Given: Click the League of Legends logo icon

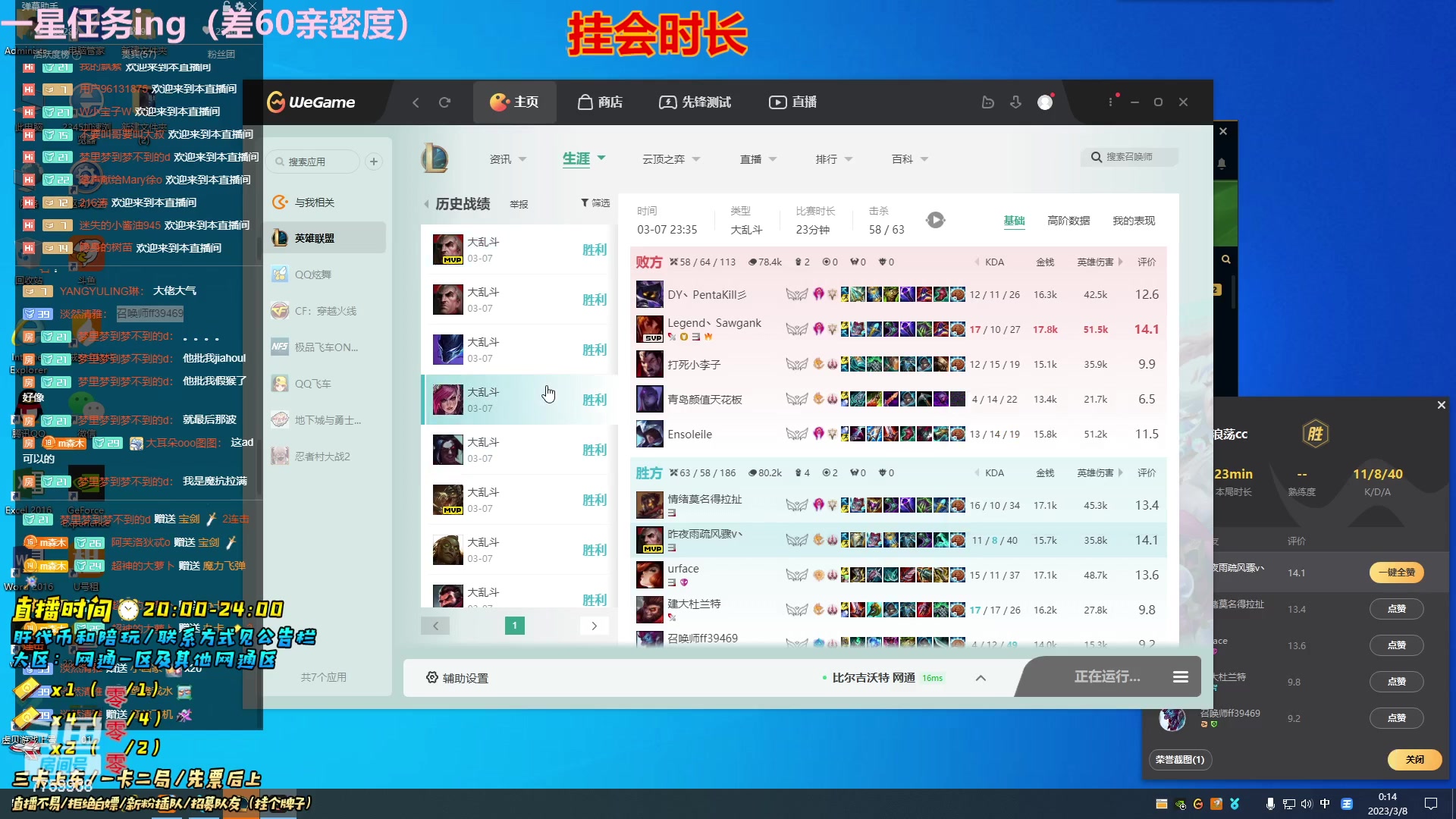Looking at the screenshot, I should 435,158.
